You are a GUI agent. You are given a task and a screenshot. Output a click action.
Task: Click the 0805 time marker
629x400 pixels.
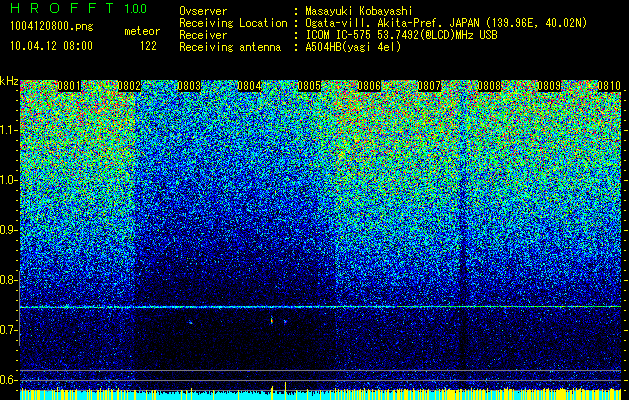[x=309, y=86]
